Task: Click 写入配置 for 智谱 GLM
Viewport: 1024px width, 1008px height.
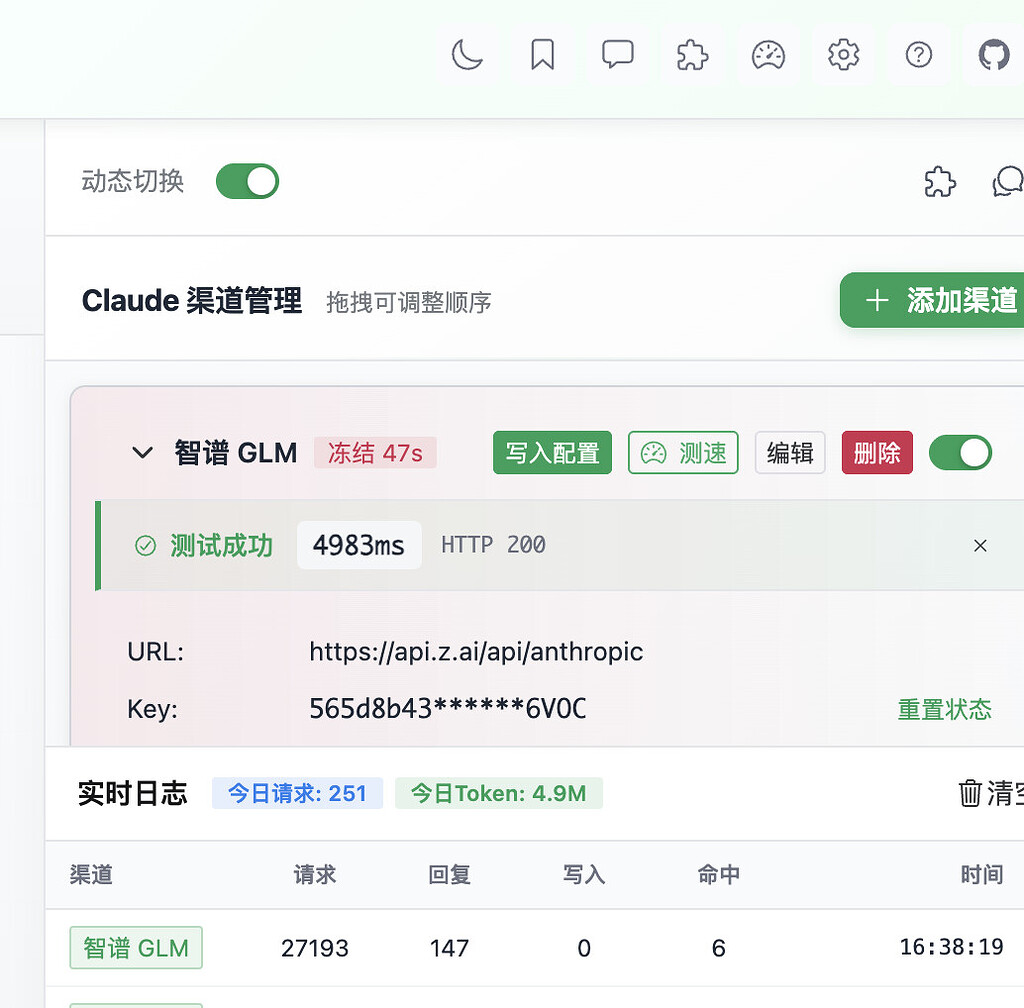Action: point(552,452)
